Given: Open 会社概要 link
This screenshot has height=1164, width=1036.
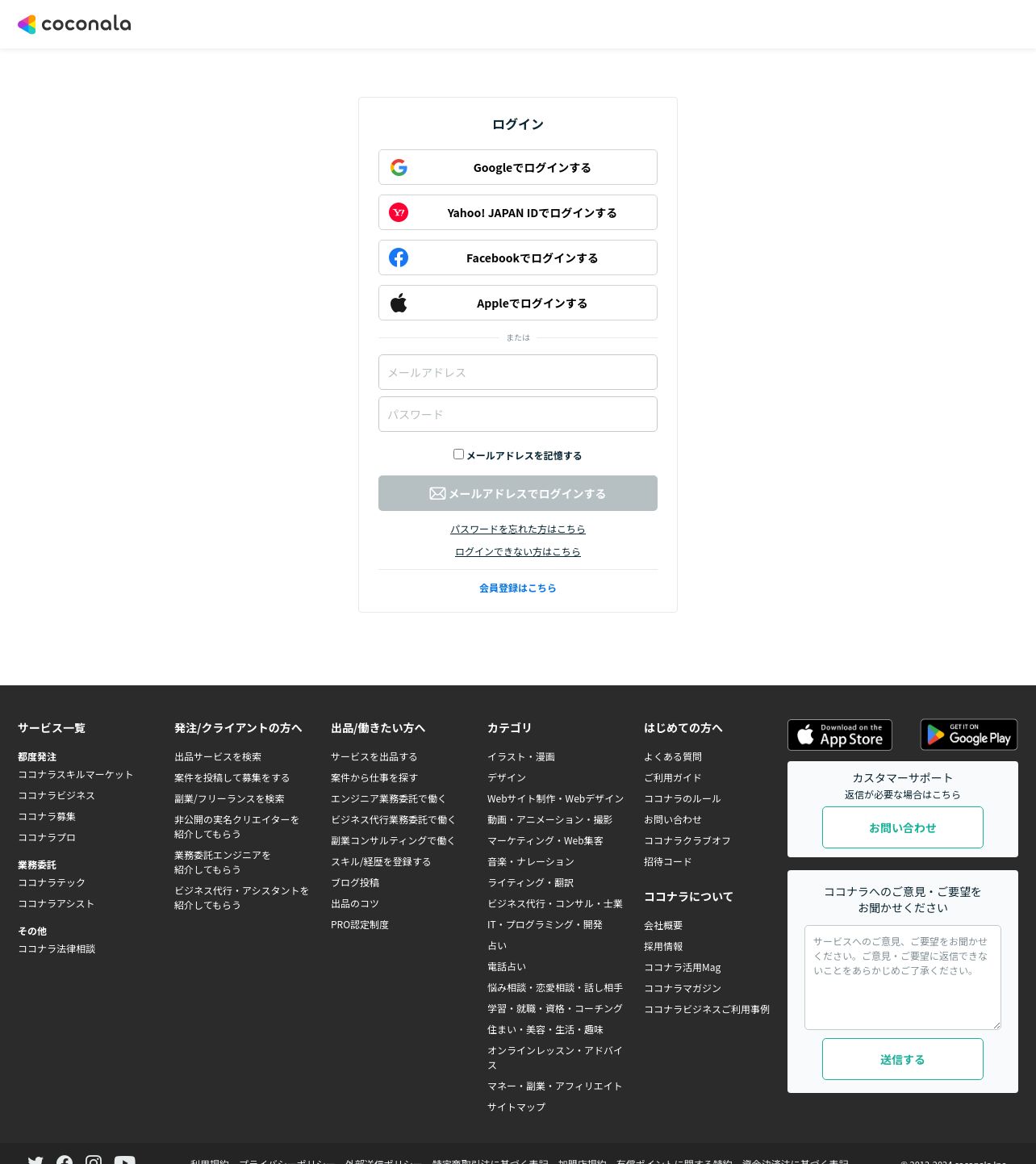Looking at the screenshot, I should coord(663,926).
